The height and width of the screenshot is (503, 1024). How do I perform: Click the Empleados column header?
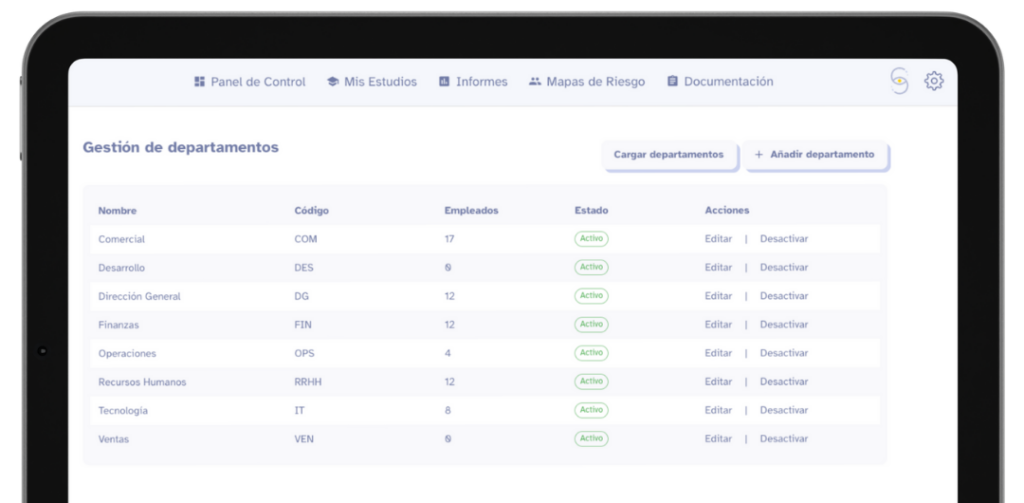point(471,211)
